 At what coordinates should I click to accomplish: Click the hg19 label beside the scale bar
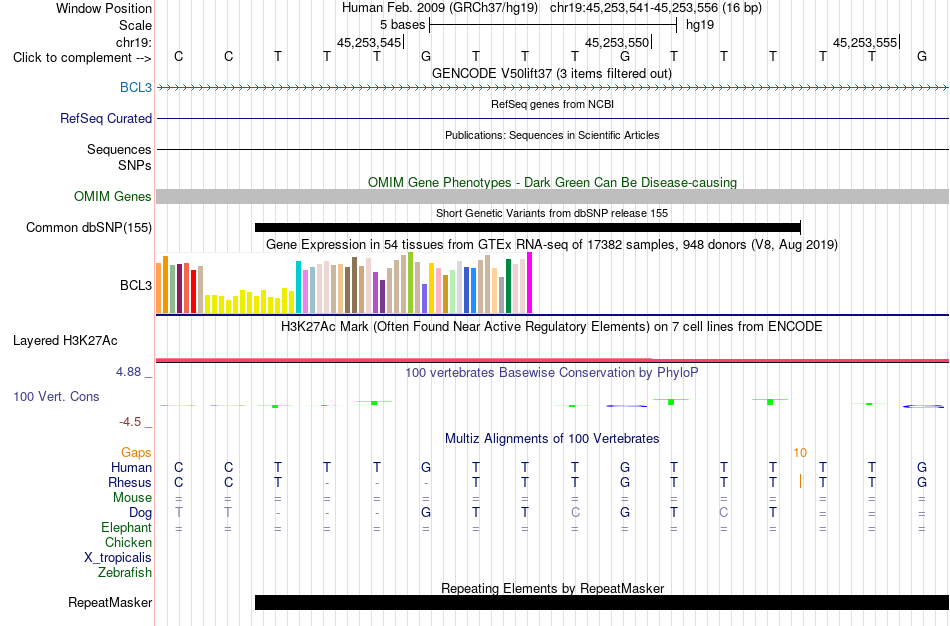tap(700, 25)
